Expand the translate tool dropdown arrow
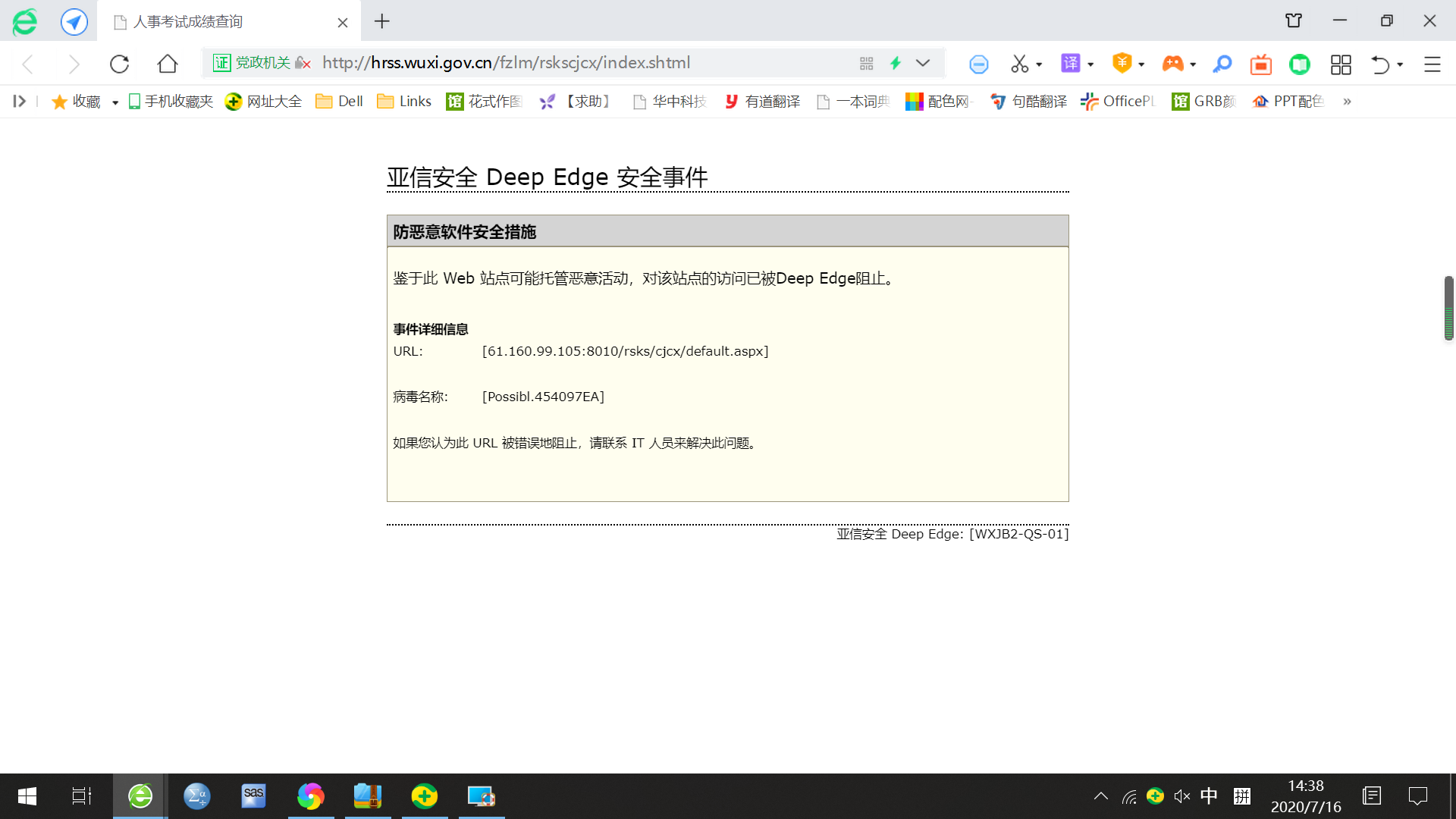1456x819 pixels. [1090, 65]
